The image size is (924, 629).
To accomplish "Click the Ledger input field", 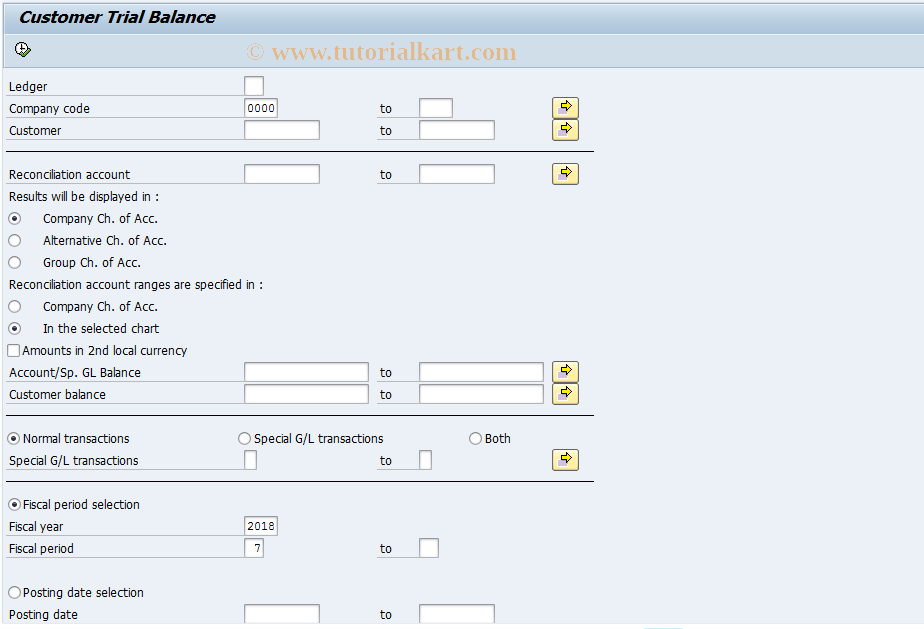I will pyautogui.click(x=253, y=85).
